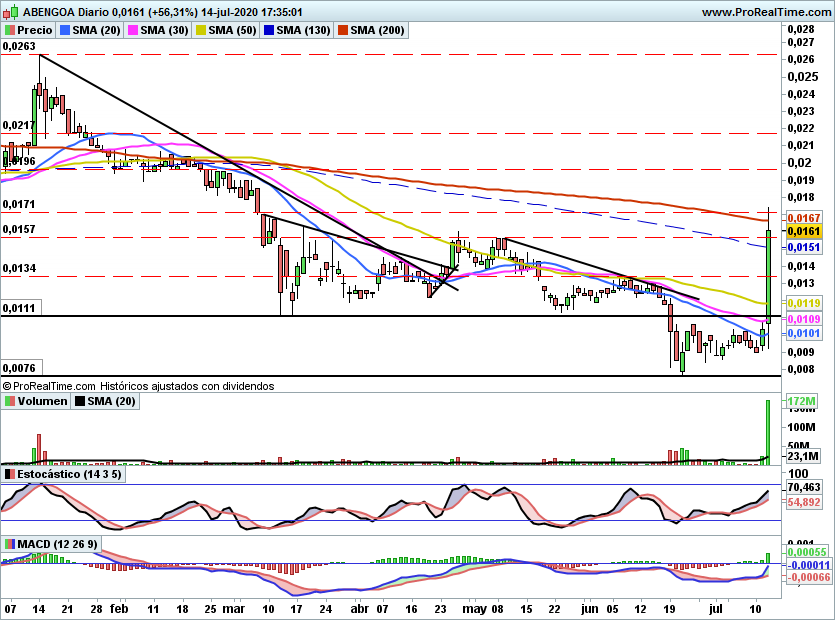Click the 0,025 price axis label
835x620 pixels.
point(803,77)
